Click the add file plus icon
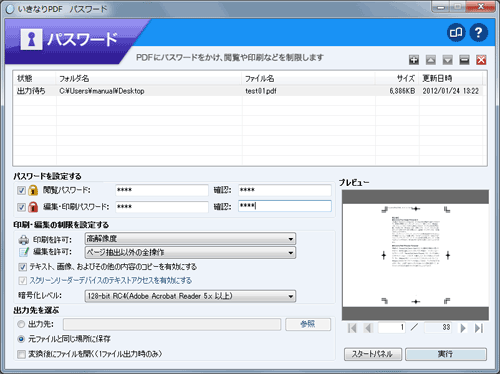Image resolution: width=500 pixels, height=374 pixels. (414, 60)
